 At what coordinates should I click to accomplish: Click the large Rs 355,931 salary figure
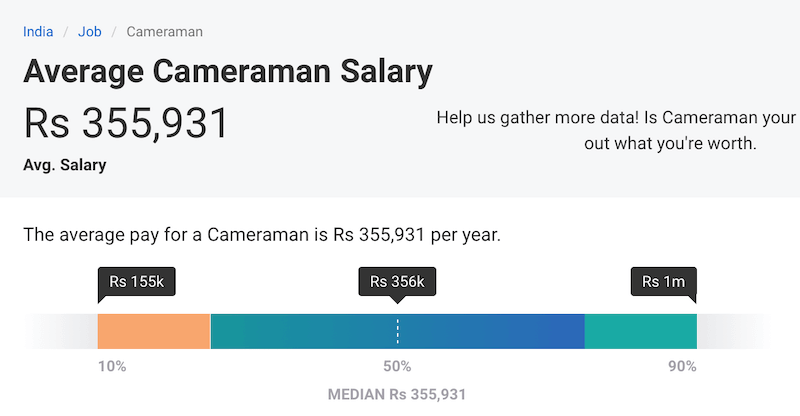tap(127, 123)
